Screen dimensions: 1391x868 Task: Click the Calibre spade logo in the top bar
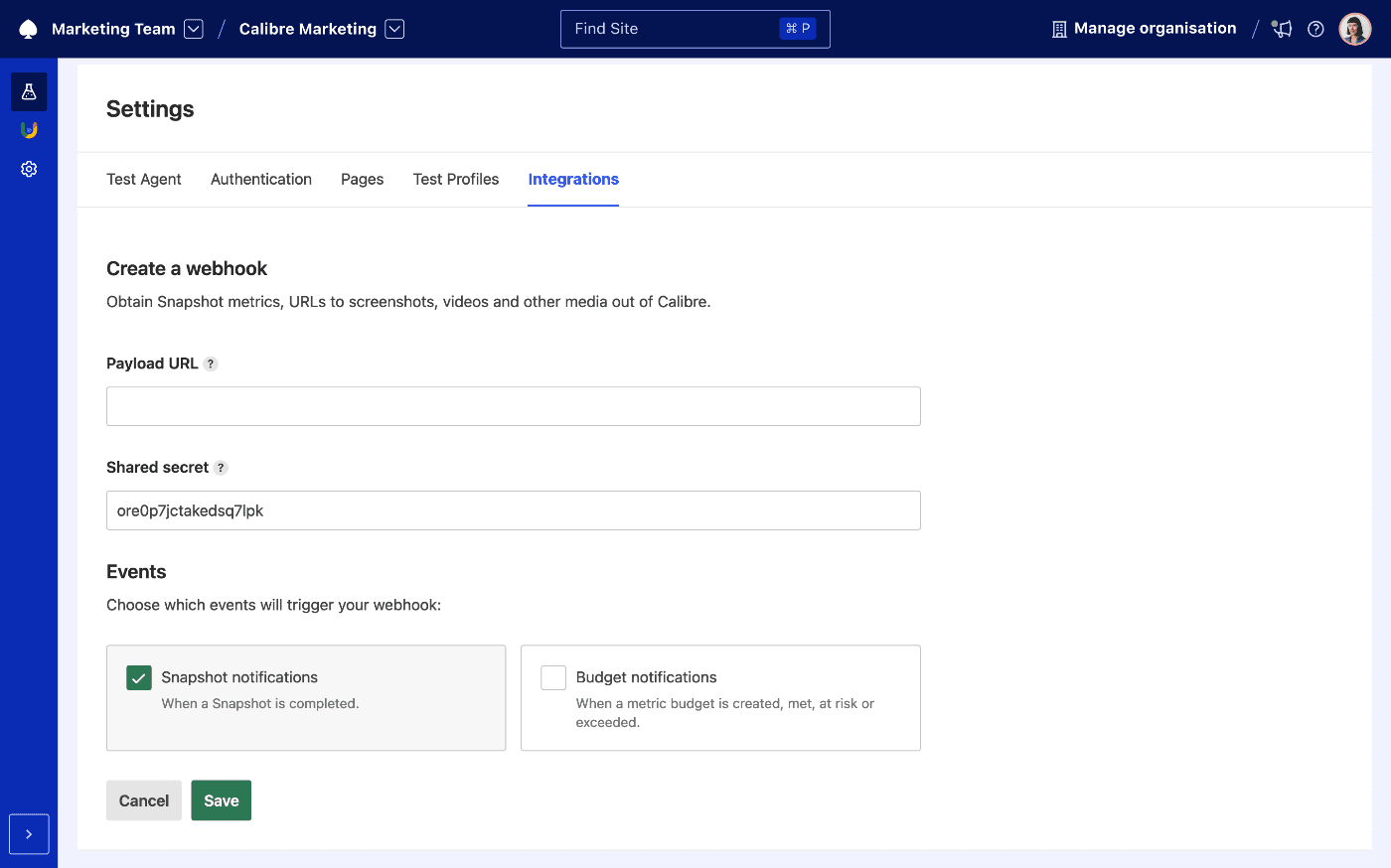click(27, 28)
